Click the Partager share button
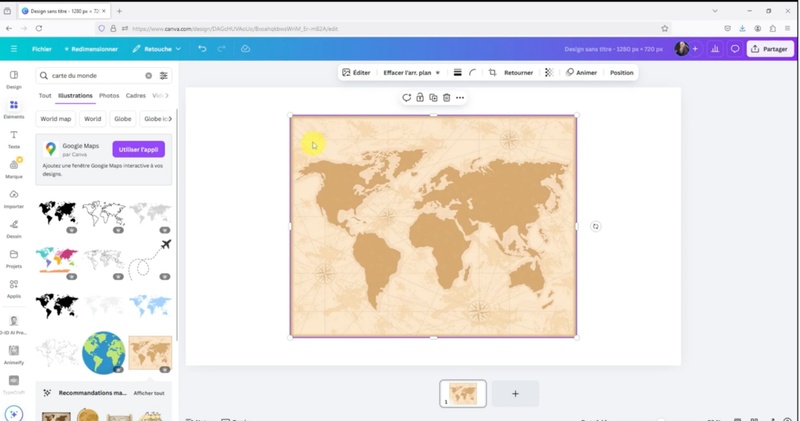 pos(770,49)
